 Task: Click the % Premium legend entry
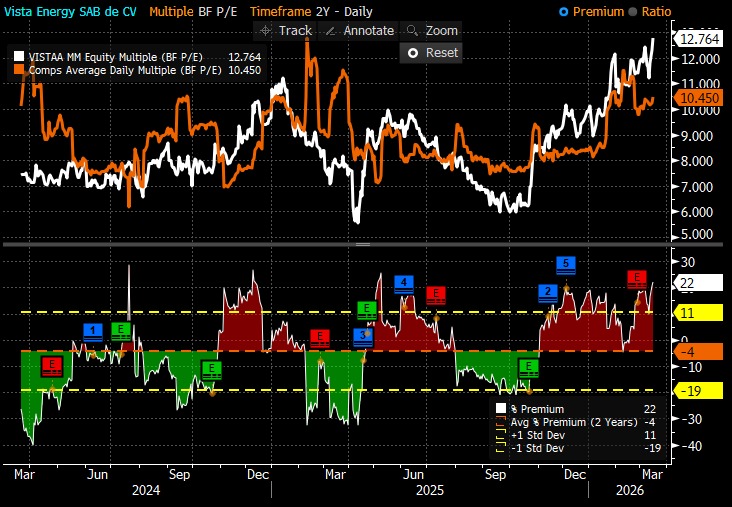coord(536,409)
